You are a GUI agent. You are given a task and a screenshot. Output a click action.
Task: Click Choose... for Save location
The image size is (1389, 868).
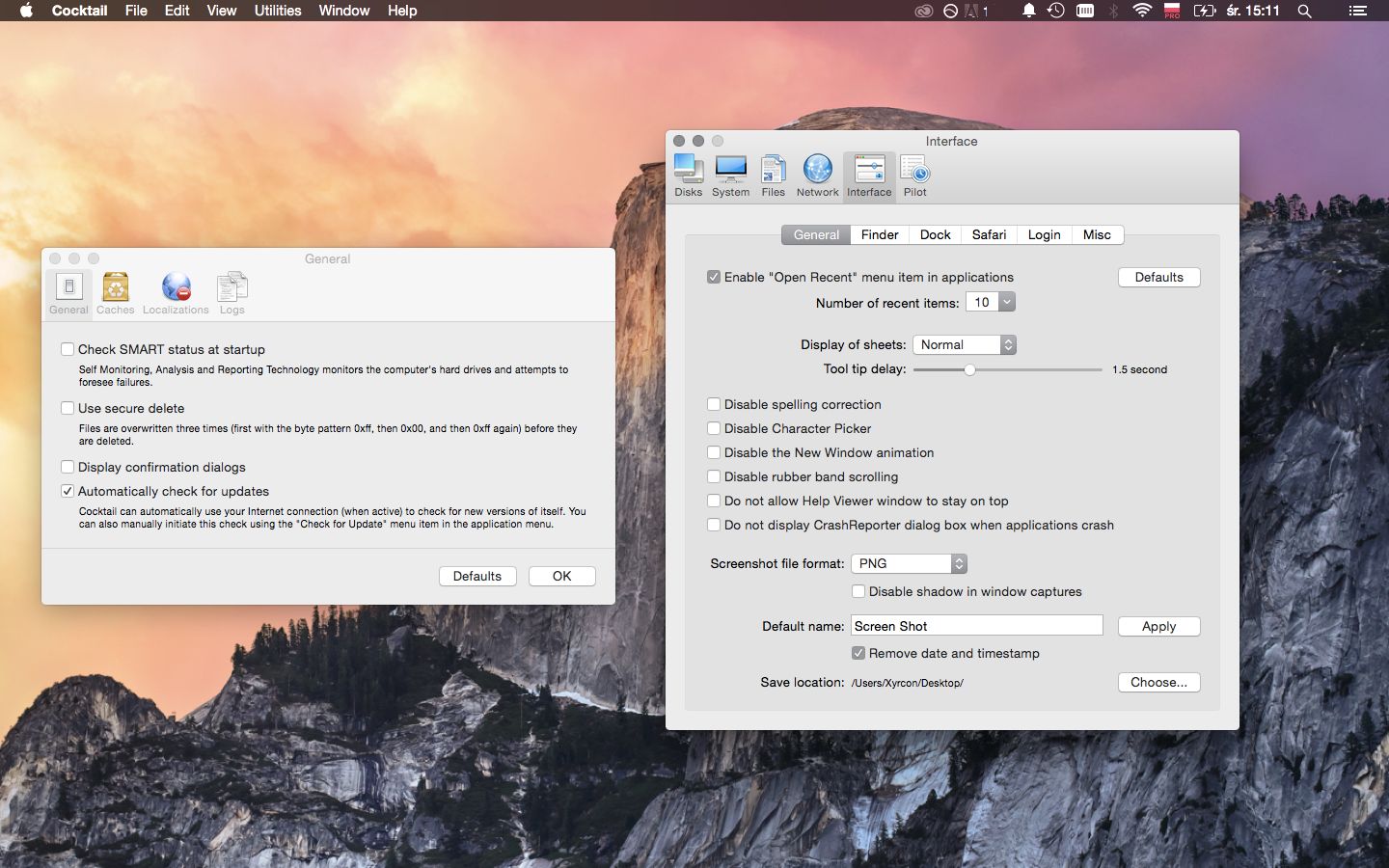(1158, 682)
